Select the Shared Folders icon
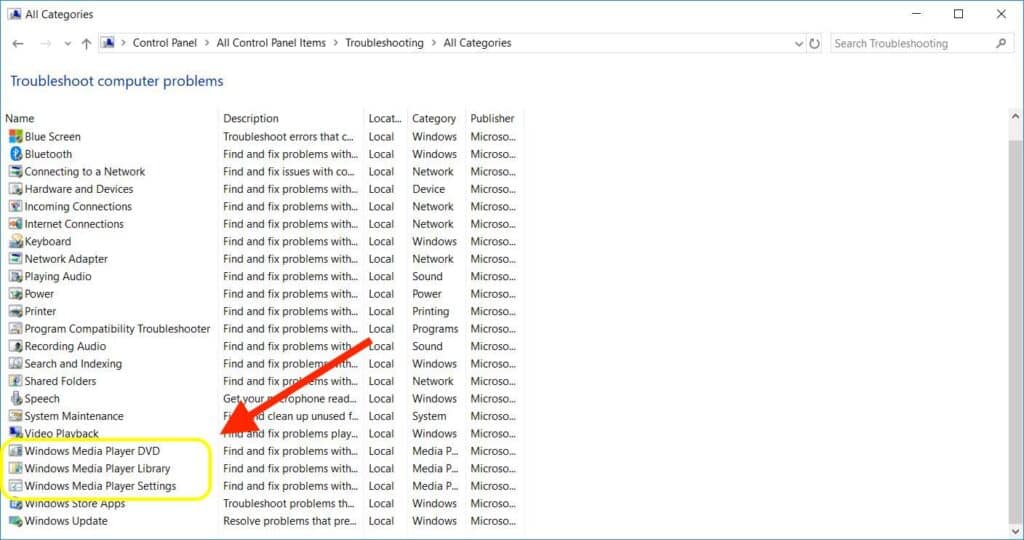This screenshot has width=1024, height=540. click(x=15, y=381)
